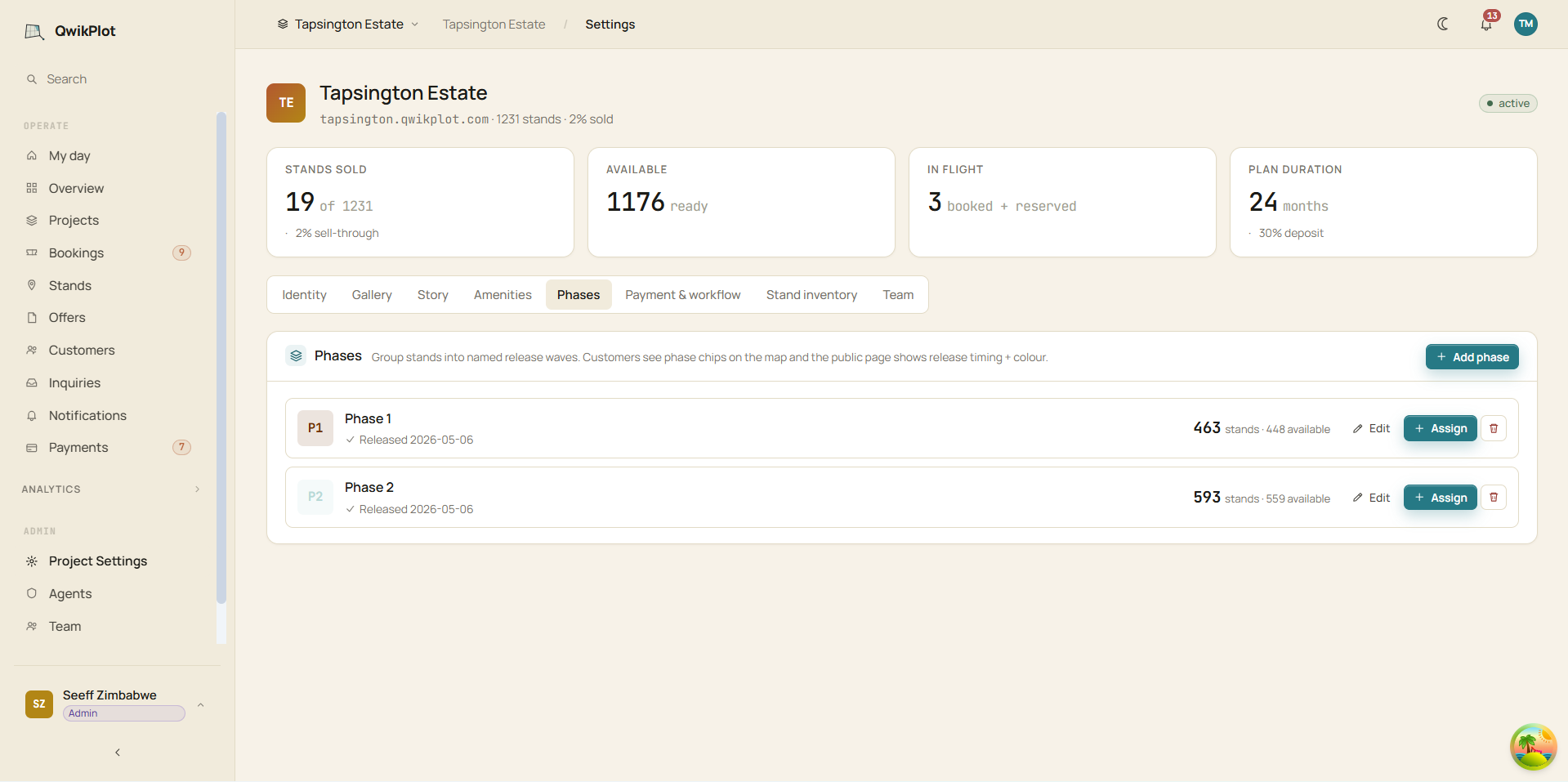Click the QwikPlot logo icon
The image size is (1568, 782).
click(34, 31)
